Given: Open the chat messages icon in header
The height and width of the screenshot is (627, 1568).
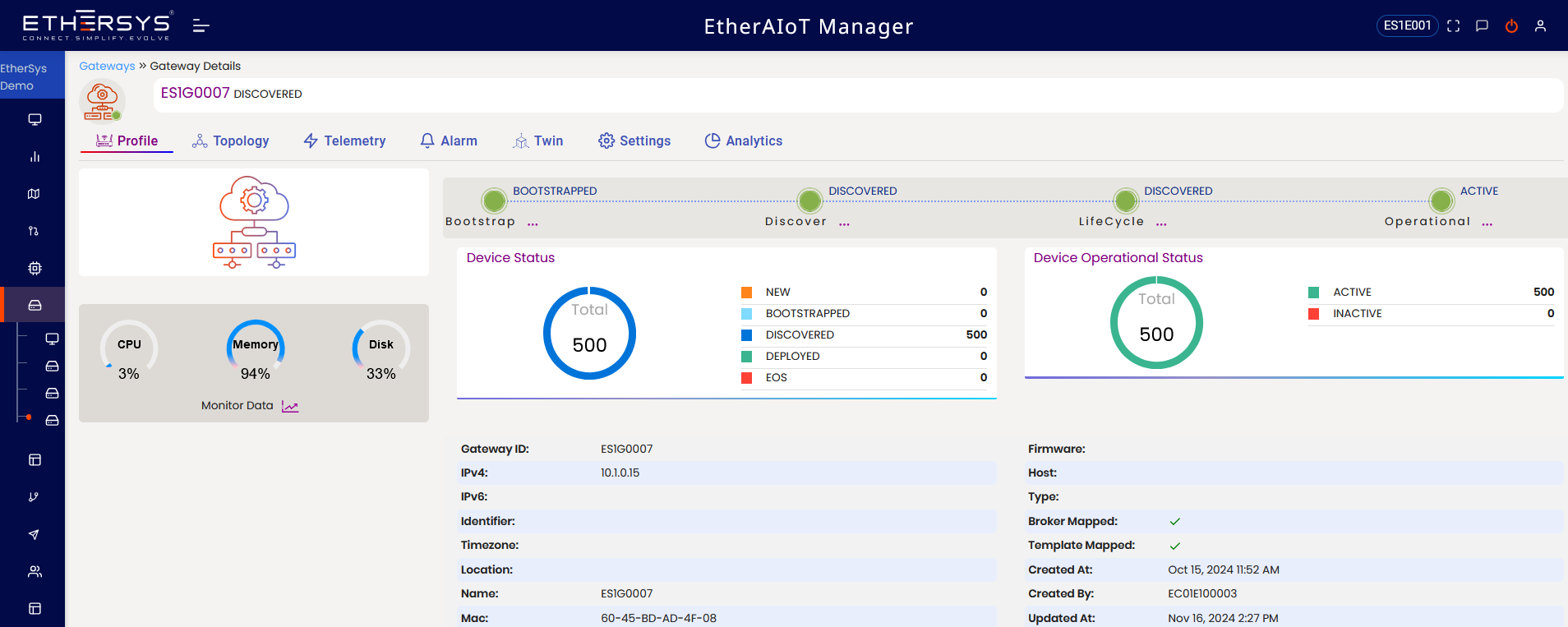Looking at the screenshot, I should 1482,26.
